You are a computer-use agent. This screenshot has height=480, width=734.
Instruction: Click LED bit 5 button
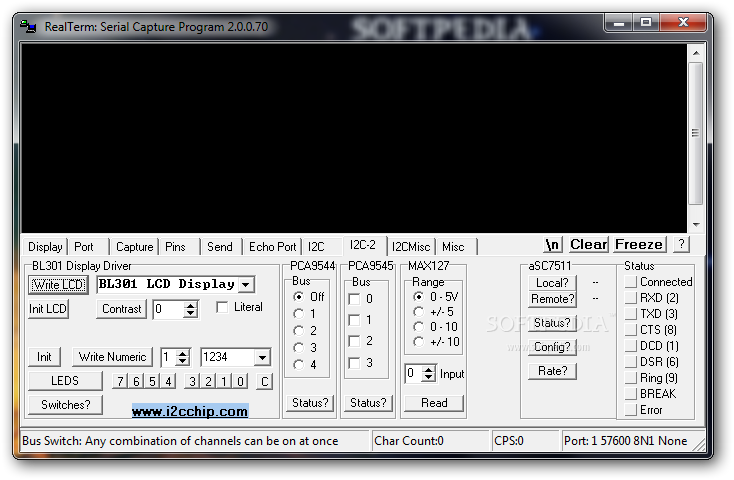[152, 382]
